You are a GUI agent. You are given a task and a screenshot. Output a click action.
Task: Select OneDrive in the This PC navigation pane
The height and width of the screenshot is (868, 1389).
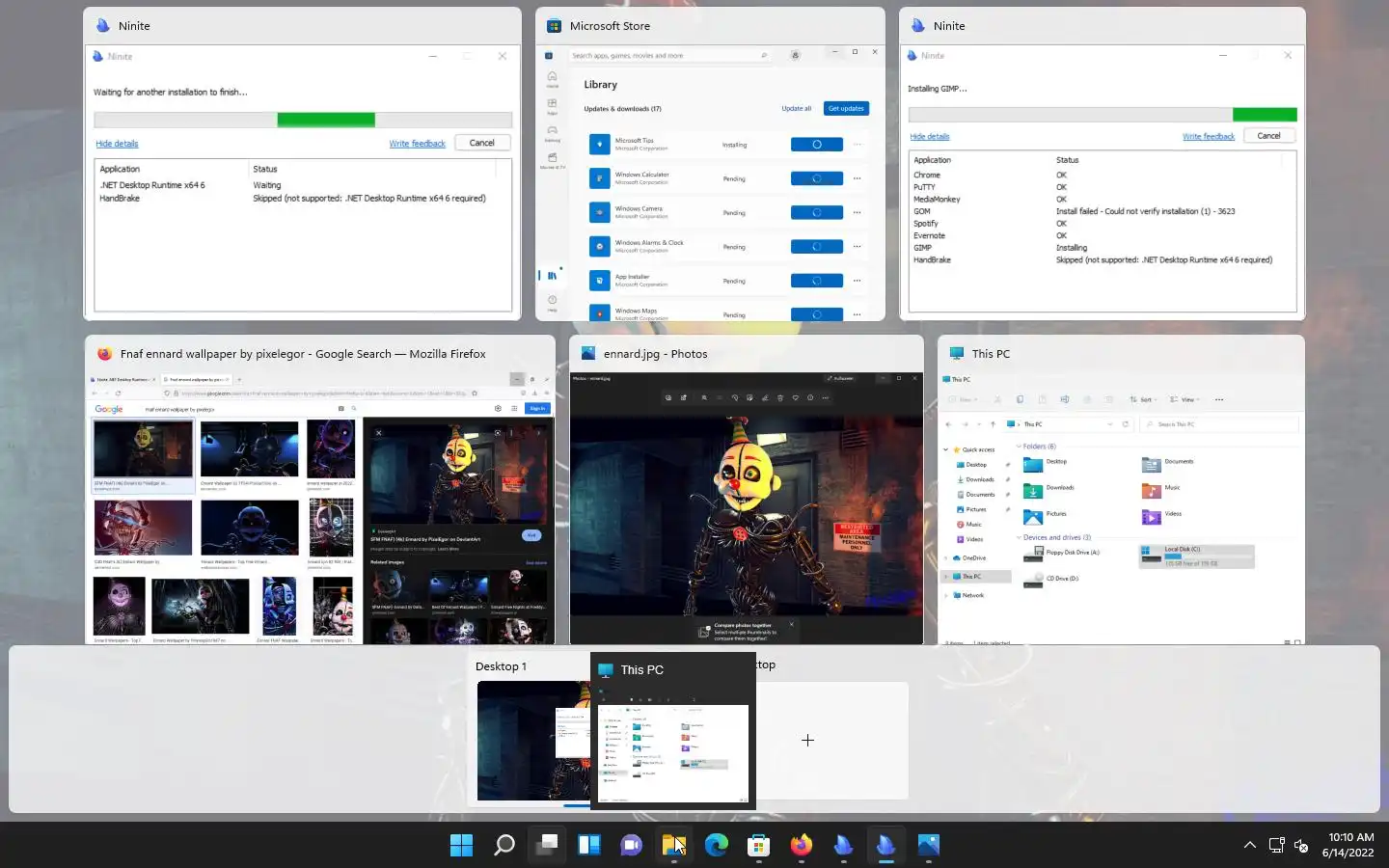point(974,558)
